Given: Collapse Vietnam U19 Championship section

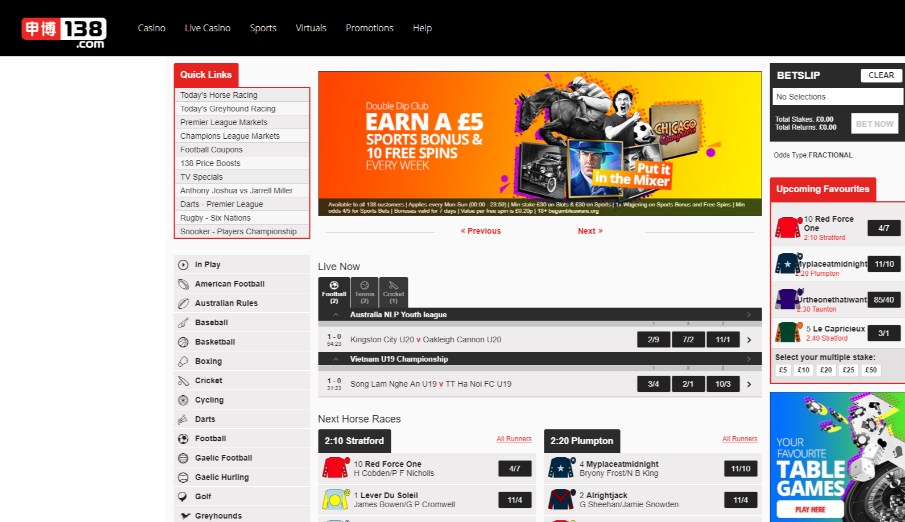Looking at the screenshot, I should (335, 359).
